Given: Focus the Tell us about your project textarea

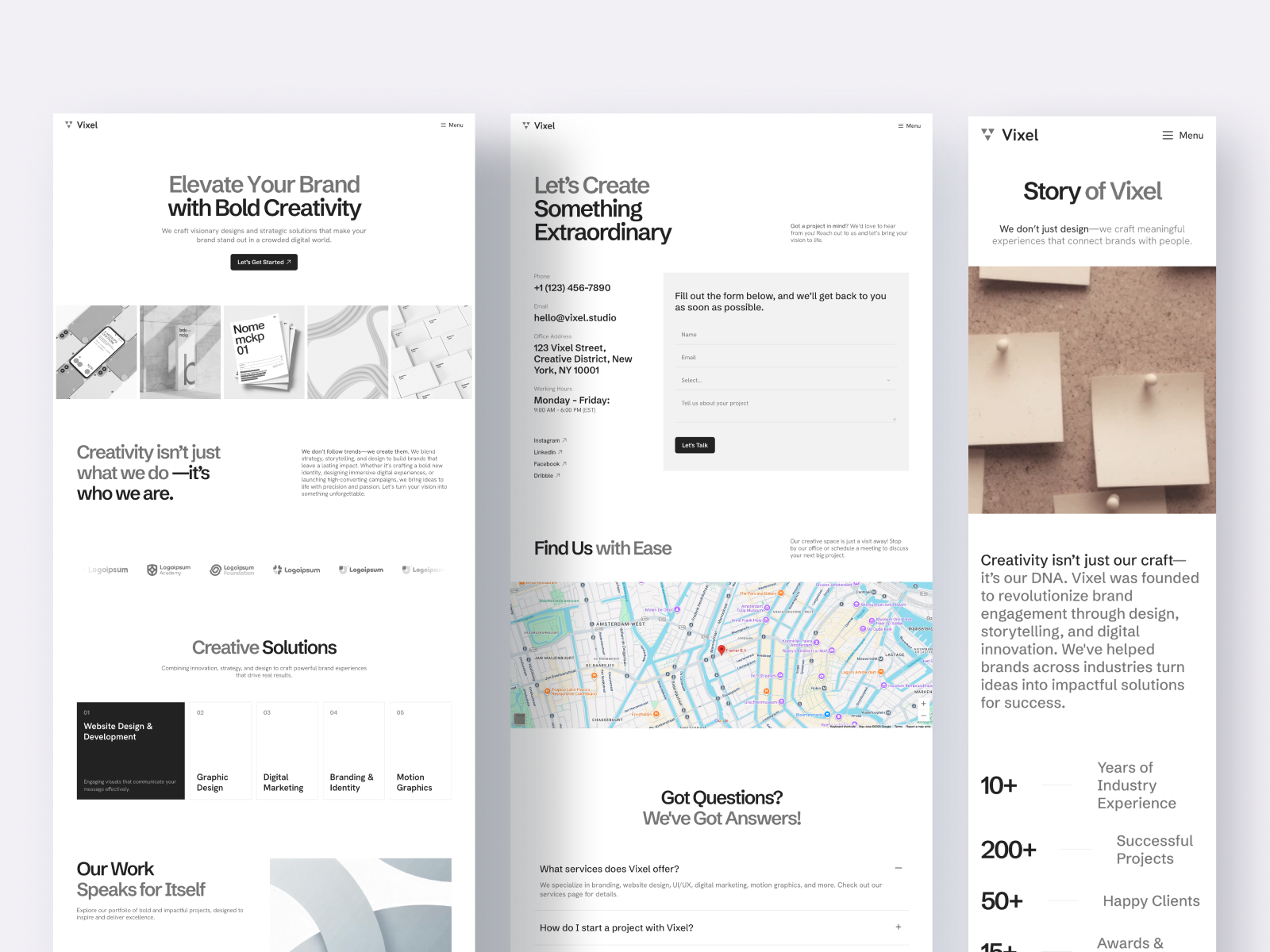Looking at the screenshot, I should click(786, 409).
